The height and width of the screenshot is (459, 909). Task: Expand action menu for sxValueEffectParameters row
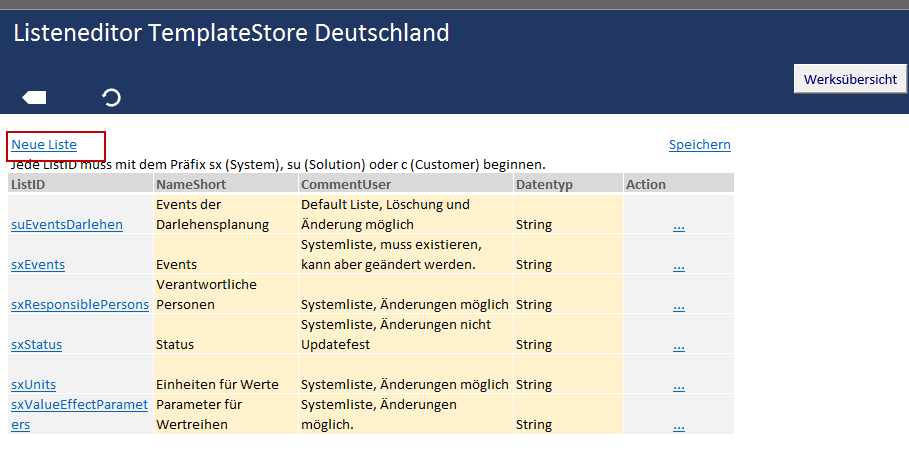click(x=678, y=425)
